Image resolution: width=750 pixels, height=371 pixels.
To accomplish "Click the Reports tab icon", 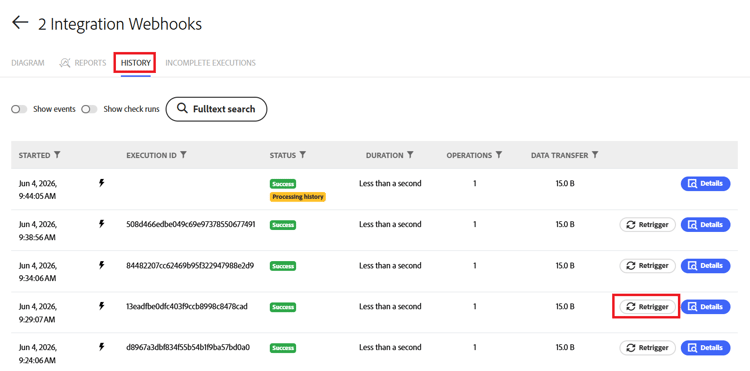I will 65,63.
